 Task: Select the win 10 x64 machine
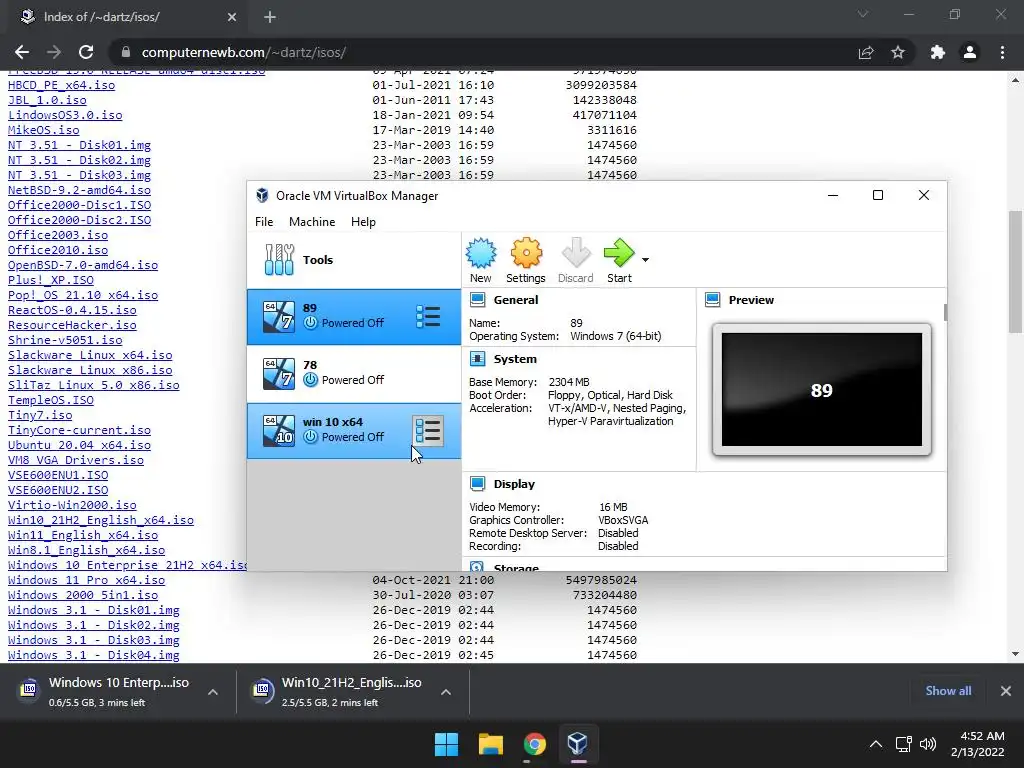354,430
